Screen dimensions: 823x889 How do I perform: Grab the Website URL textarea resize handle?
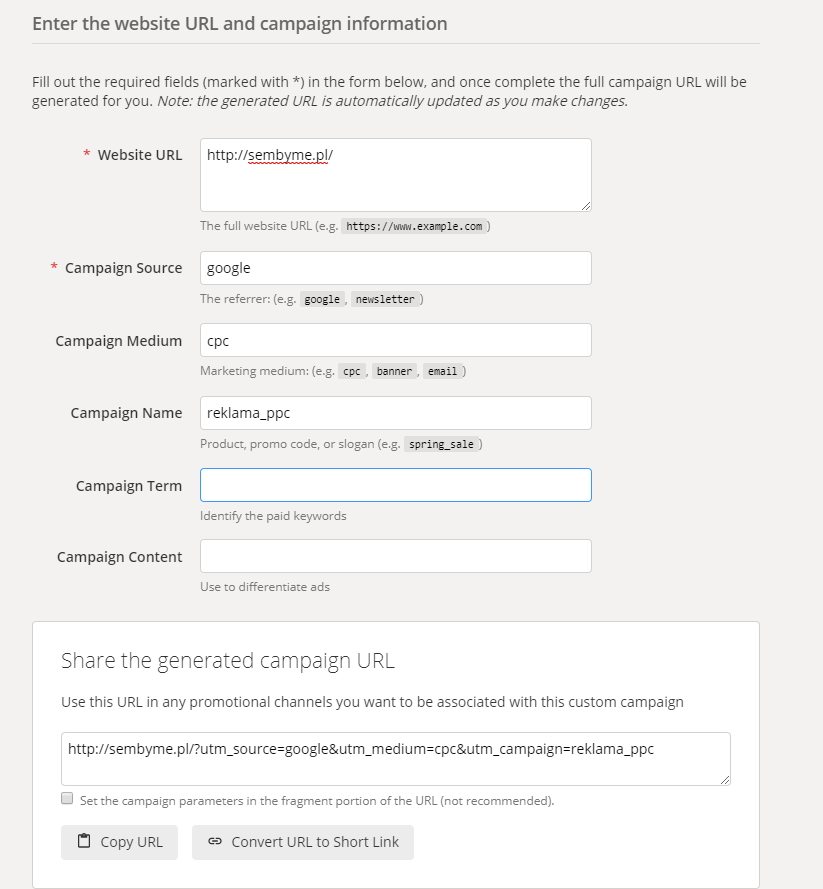click(586, 206)
